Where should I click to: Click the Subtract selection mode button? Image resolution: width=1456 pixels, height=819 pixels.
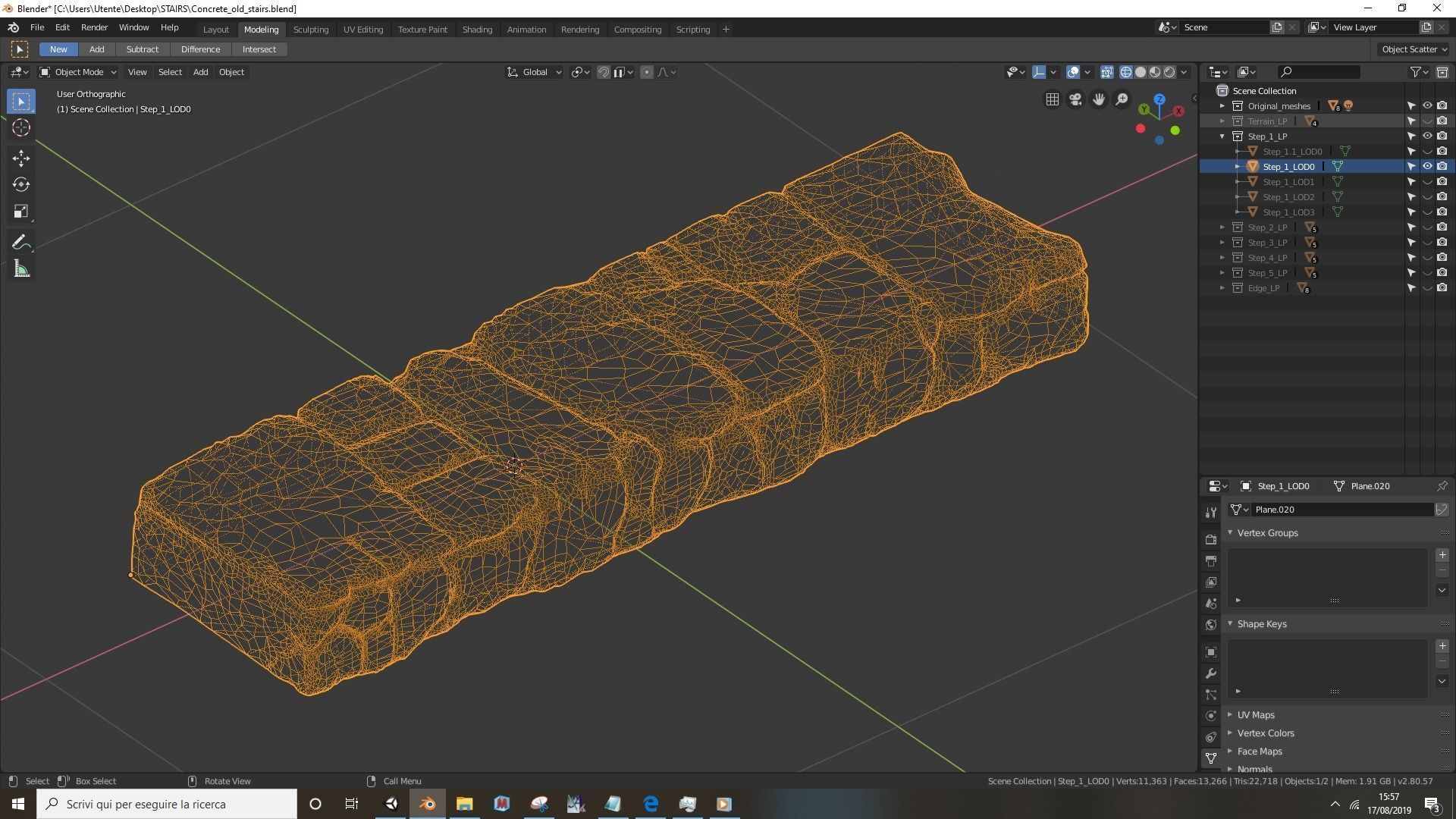tap(143, 49)
